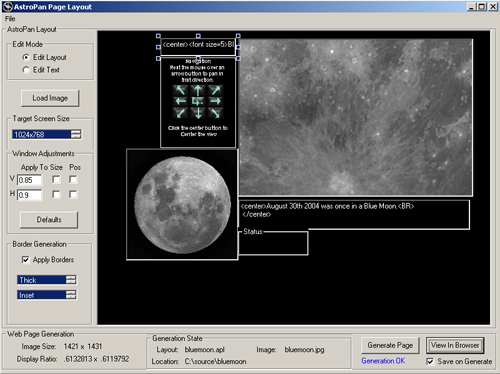The image size is (500, 374).
Task: Select the title text box with font size=5
Action: click(x=198, y=47)
